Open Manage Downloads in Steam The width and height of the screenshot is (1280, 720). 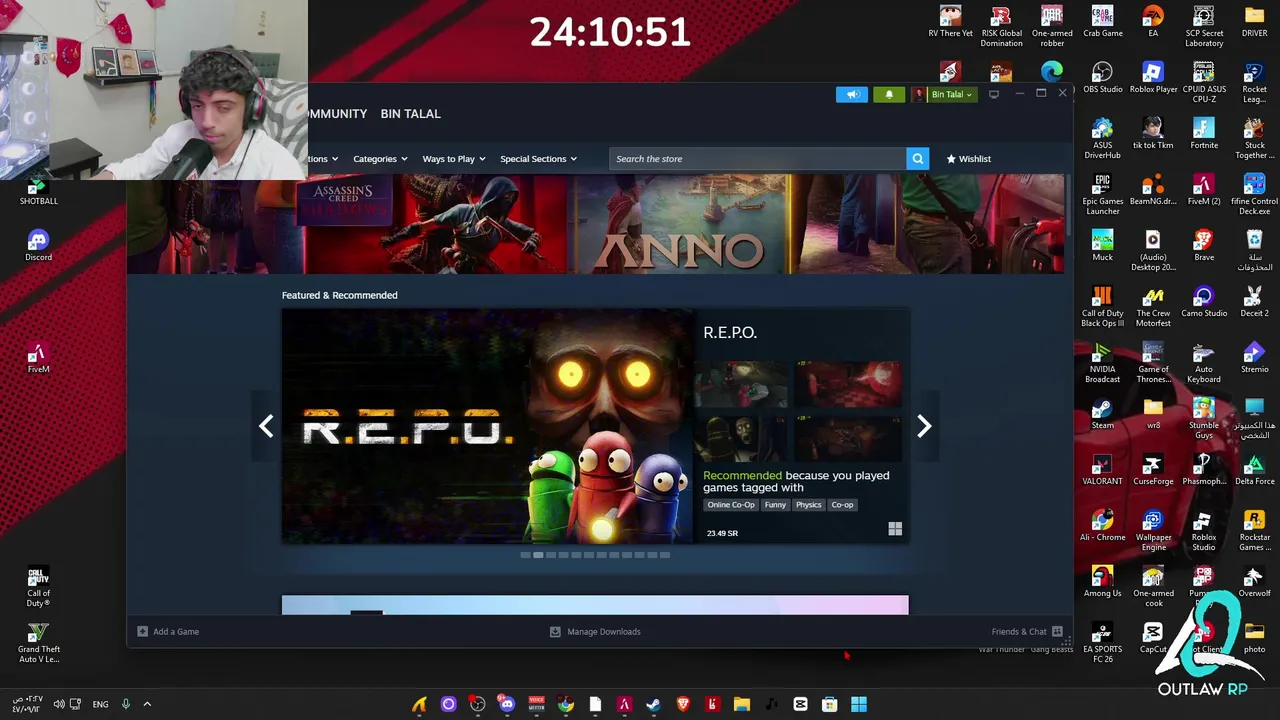595,632
